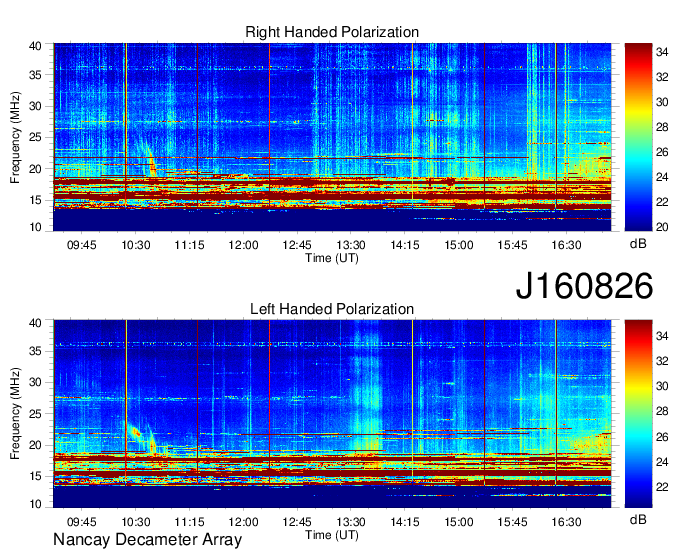Click "40" frequency tick on Left Handed plot
Viewport: 680px width, 552px height.
[35, 323]
